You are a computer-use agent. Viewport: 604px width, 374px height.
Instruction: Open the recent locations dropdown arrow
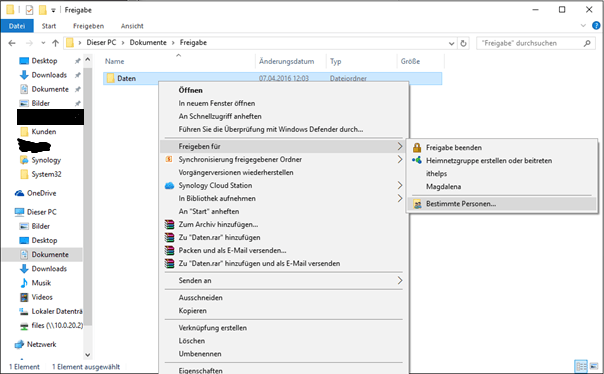[43, 43]
